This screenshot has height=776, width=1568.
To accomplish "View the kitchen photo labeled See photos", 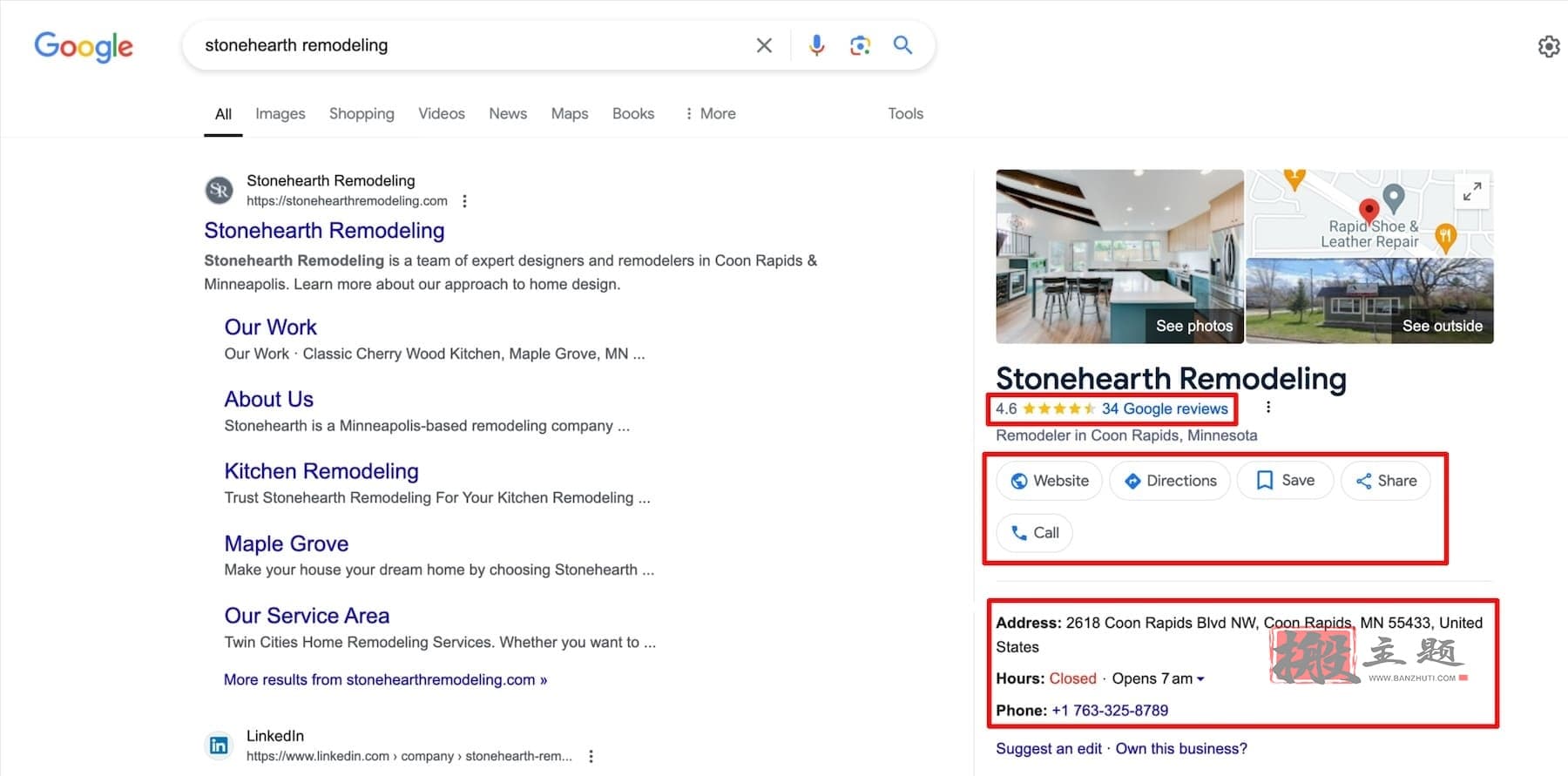I will [1120, 257].
